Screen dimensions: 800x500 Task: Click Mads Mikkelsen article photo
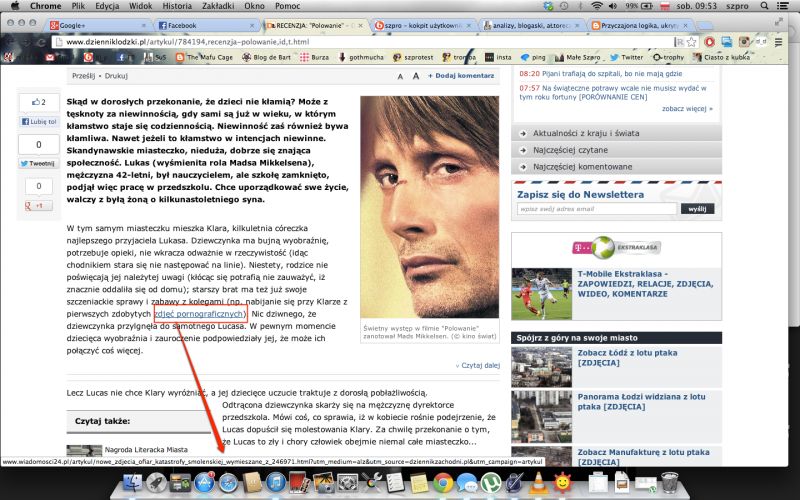tap(430, 207)
